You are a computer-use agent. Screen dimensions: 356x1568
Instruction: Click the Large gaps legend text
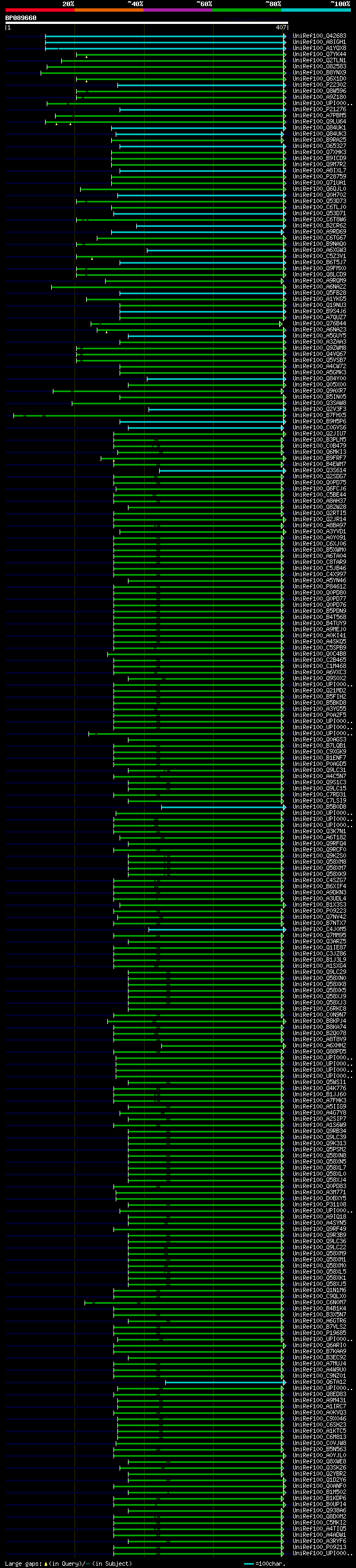click(x=68, y=1563)
